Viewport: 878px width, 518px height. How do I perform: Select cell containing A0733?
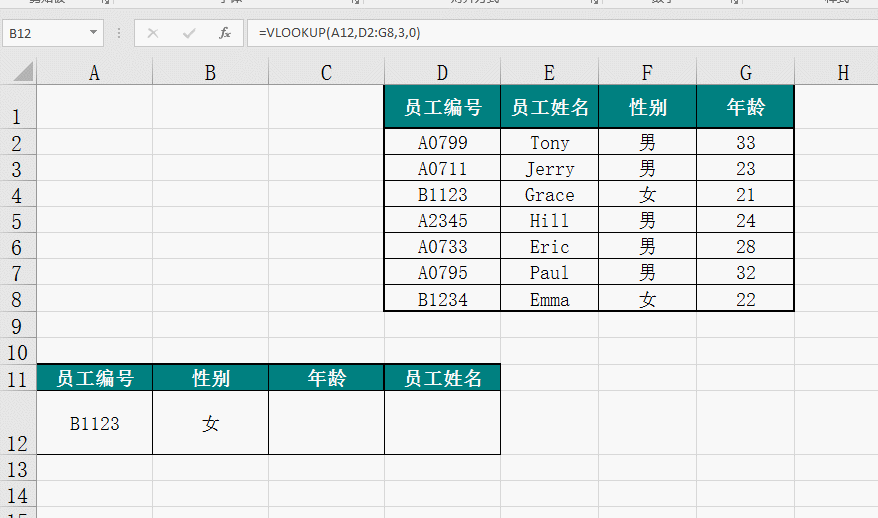442,246
